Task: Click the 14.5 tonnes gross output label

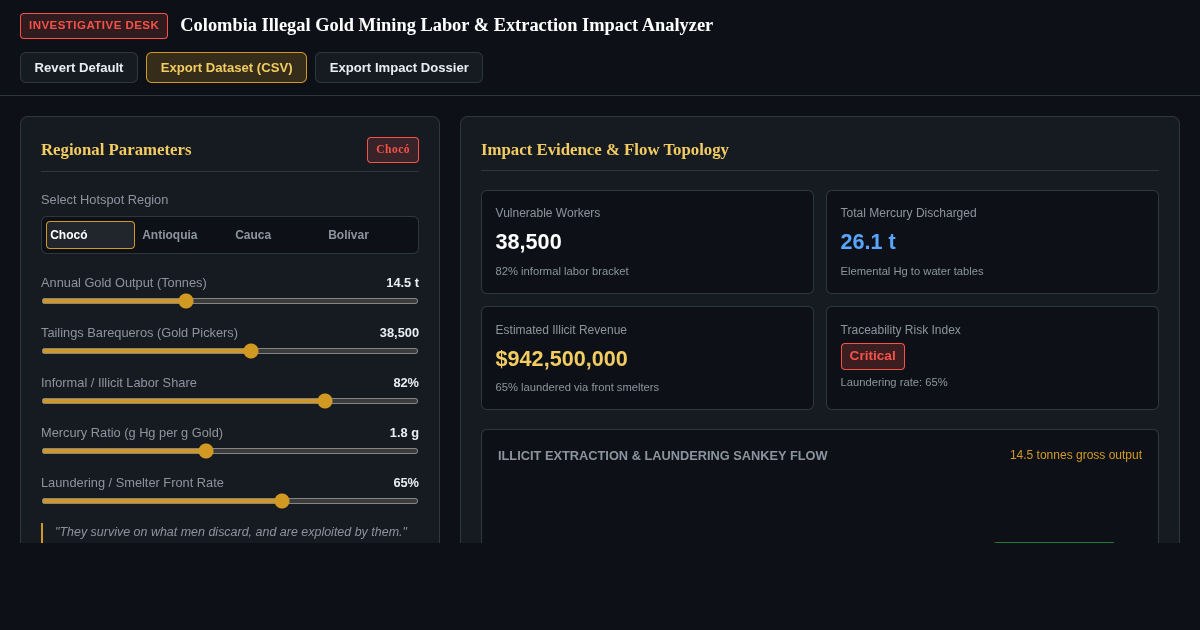Action: pyautogui.click(x=1076, y=455)
